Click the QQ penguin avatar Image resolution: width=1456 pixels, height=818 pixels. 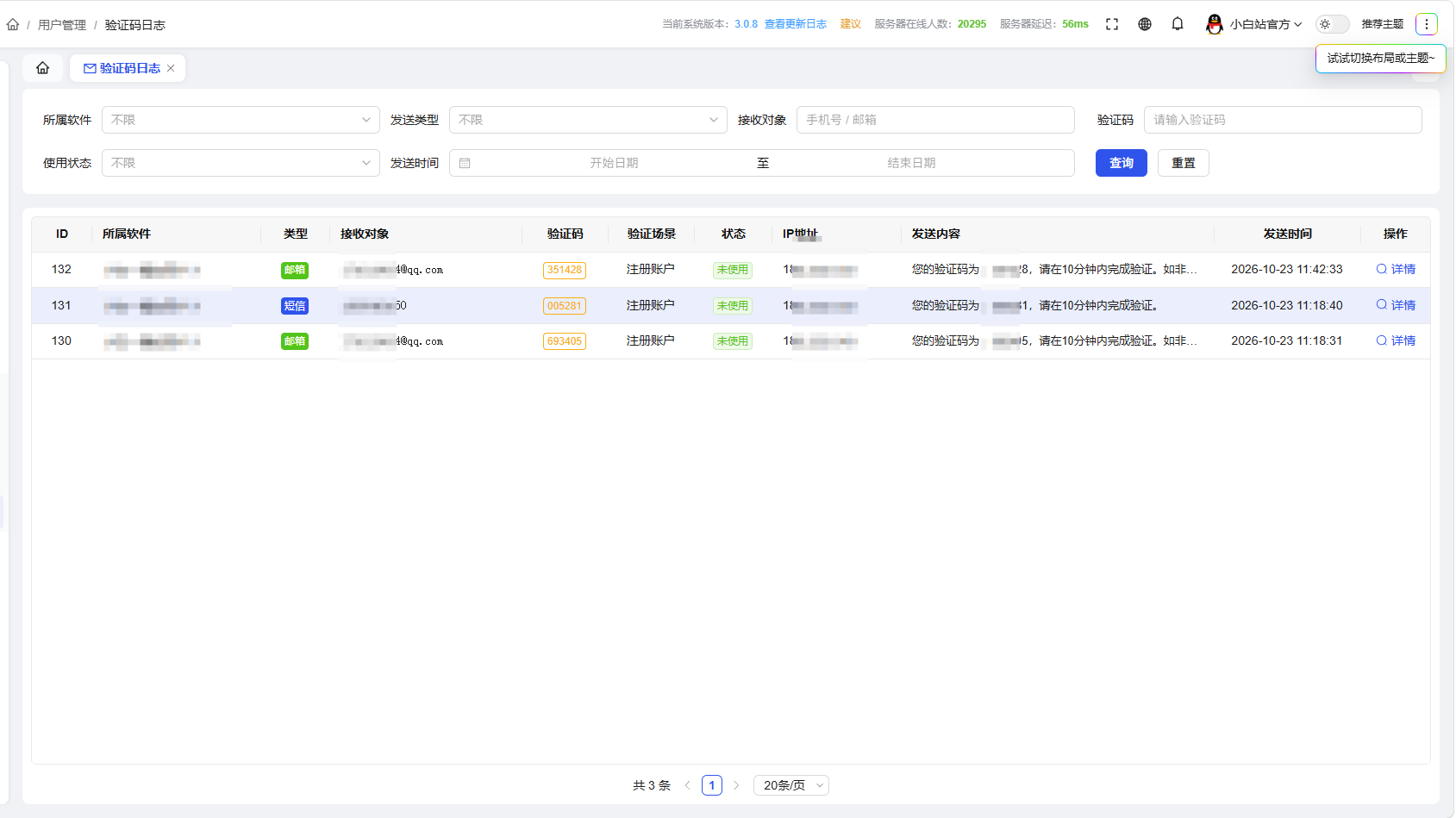(1215, 24)
